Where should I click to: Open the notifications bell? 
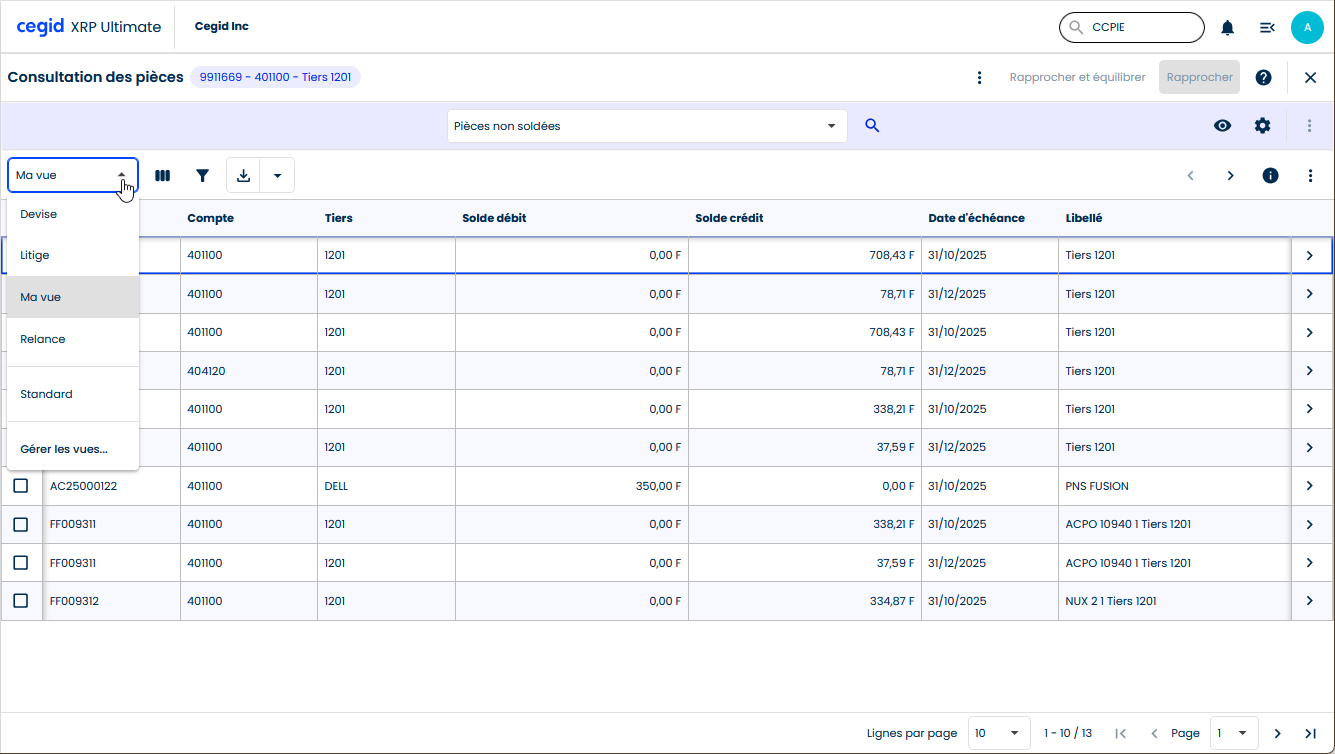[1227, 28]
